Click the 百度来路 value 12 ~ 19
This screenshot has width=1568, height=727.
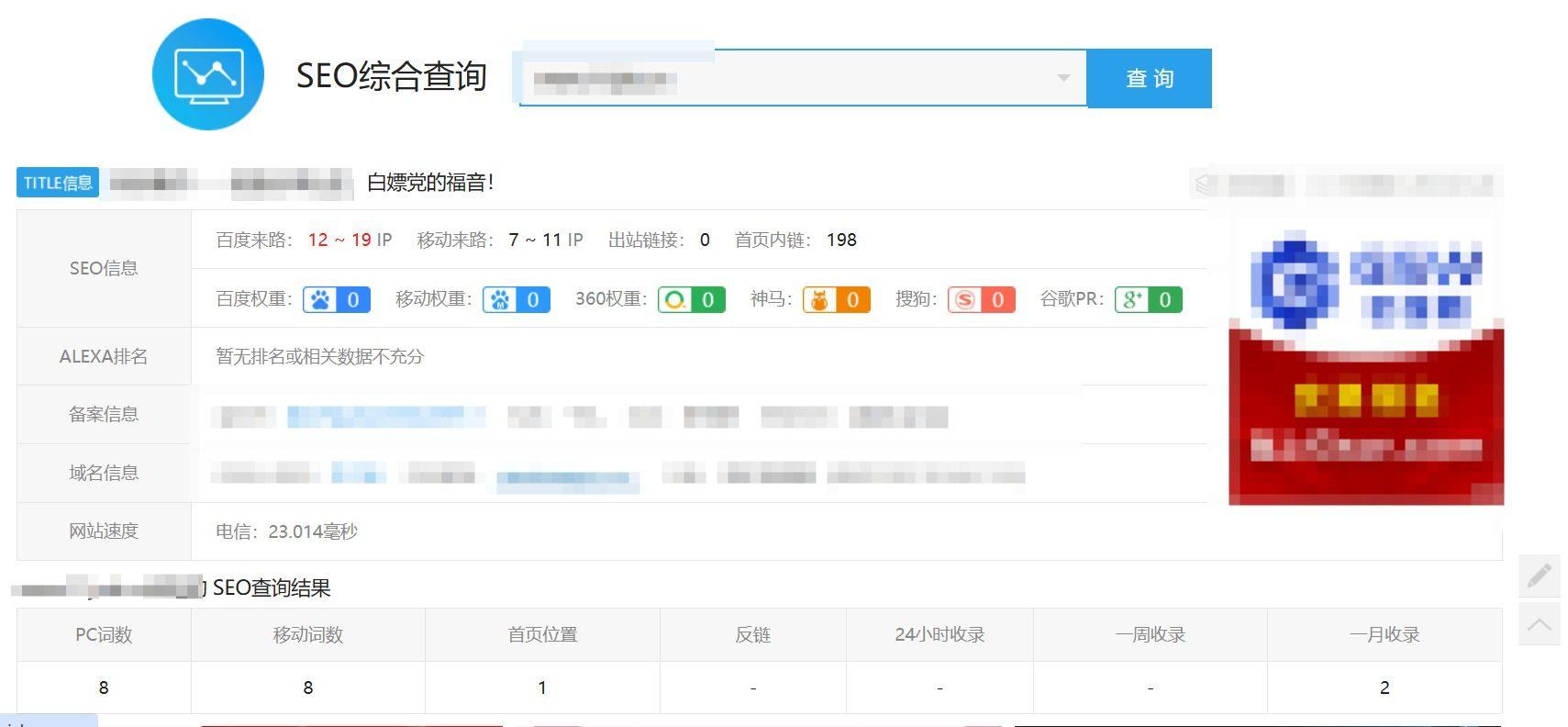[339, 240]
